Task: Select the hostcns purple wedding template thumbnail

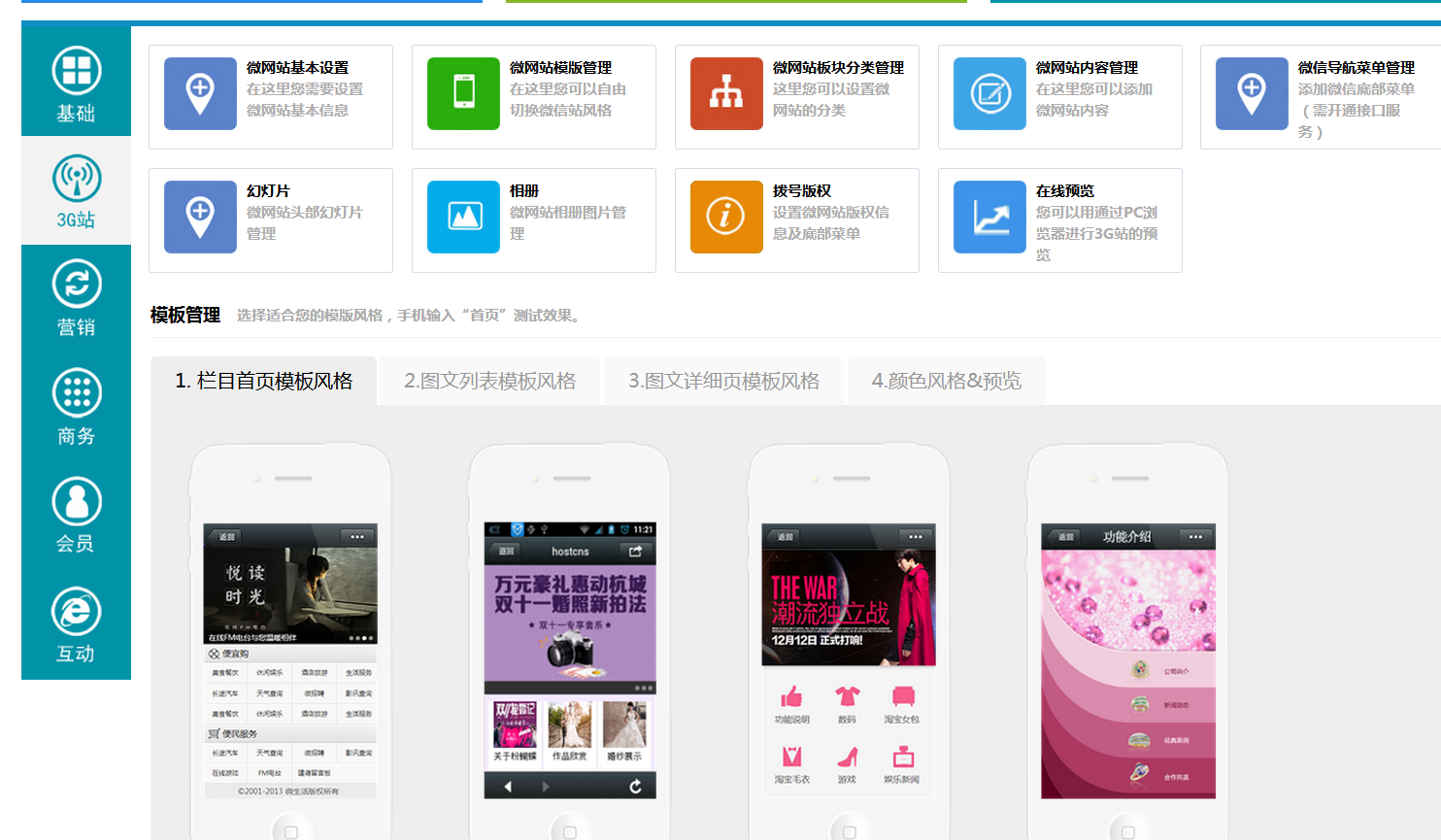Action: (x=570, y=660)
